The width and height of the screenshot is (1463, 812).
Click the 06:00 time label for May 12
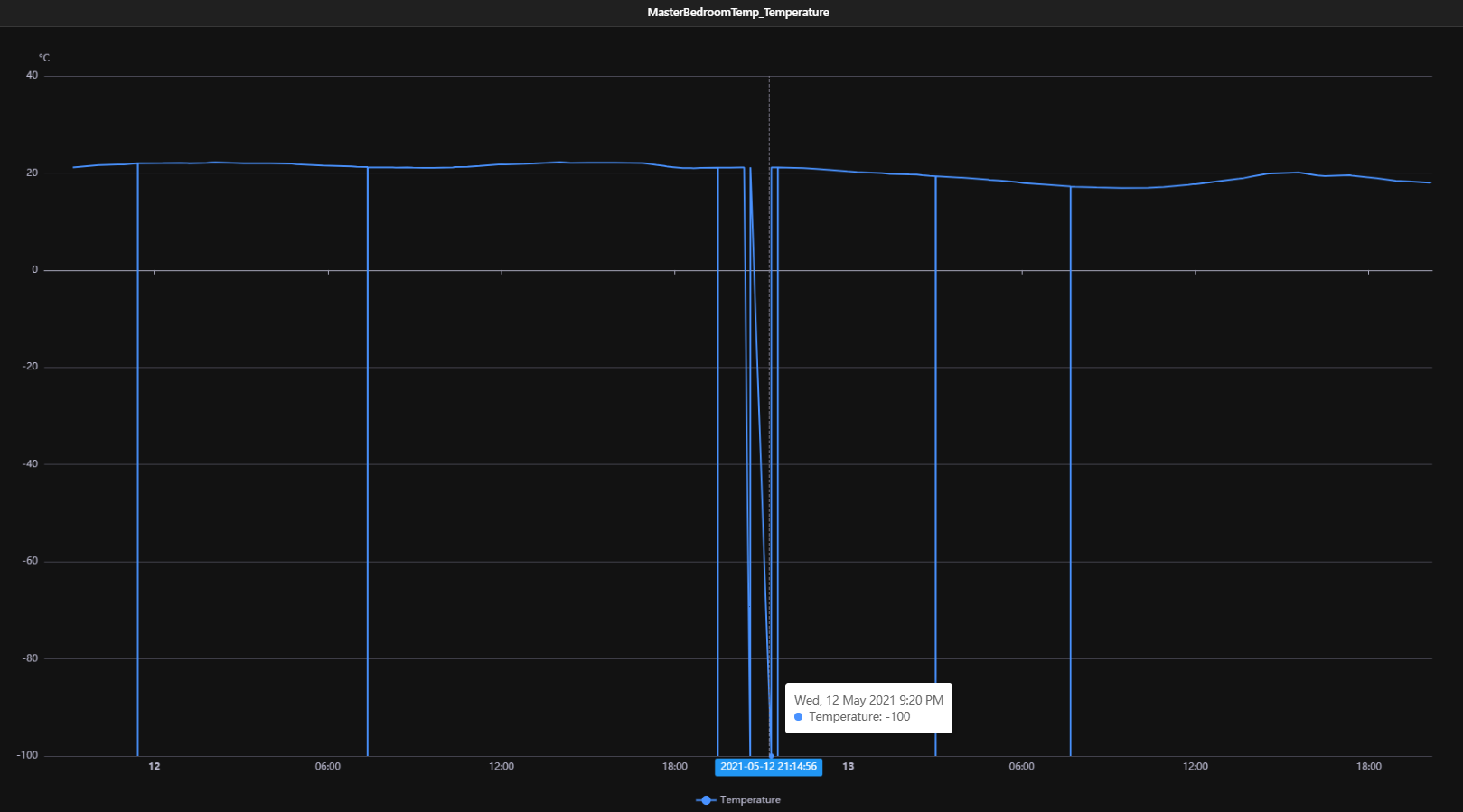pos(328,767)
